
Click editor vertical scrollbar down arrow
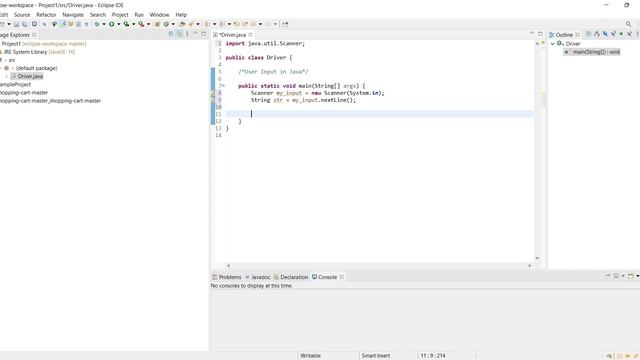pos(537,258)
